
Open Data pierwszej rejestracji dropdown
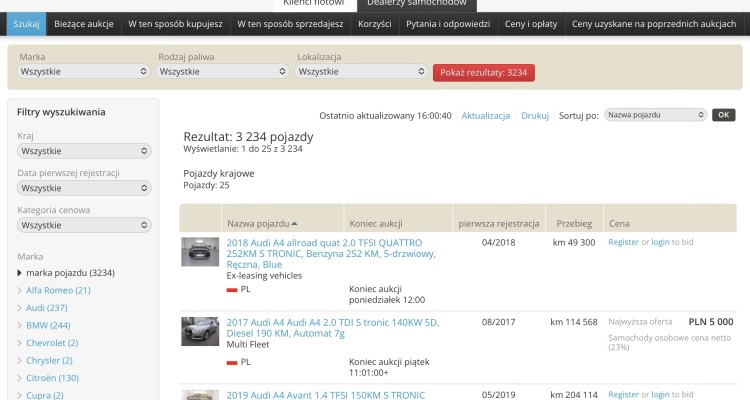(84, 188)
